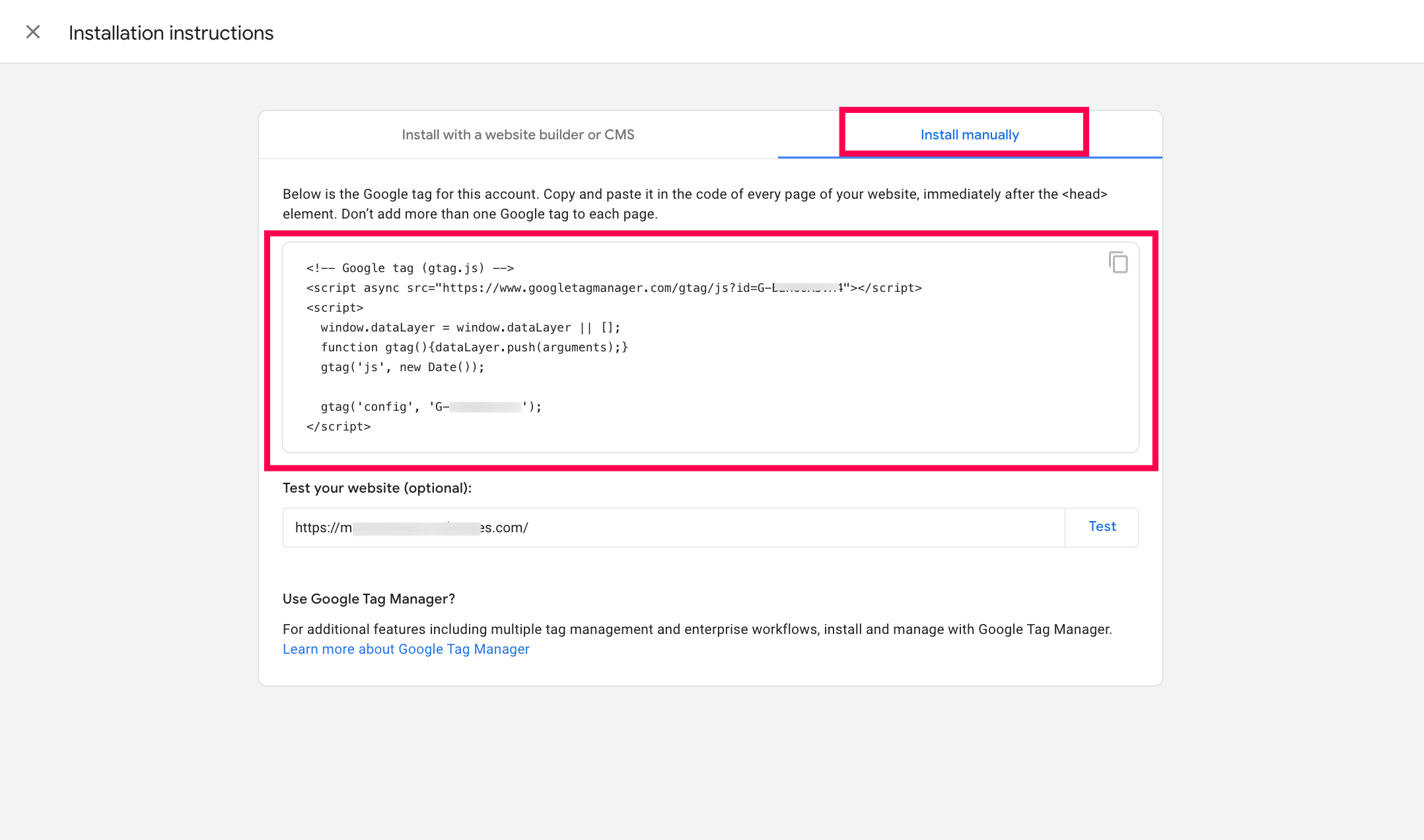Click the Installation instructions page title
This screenshot has height=840, width=1424.
tap(171, 33)
